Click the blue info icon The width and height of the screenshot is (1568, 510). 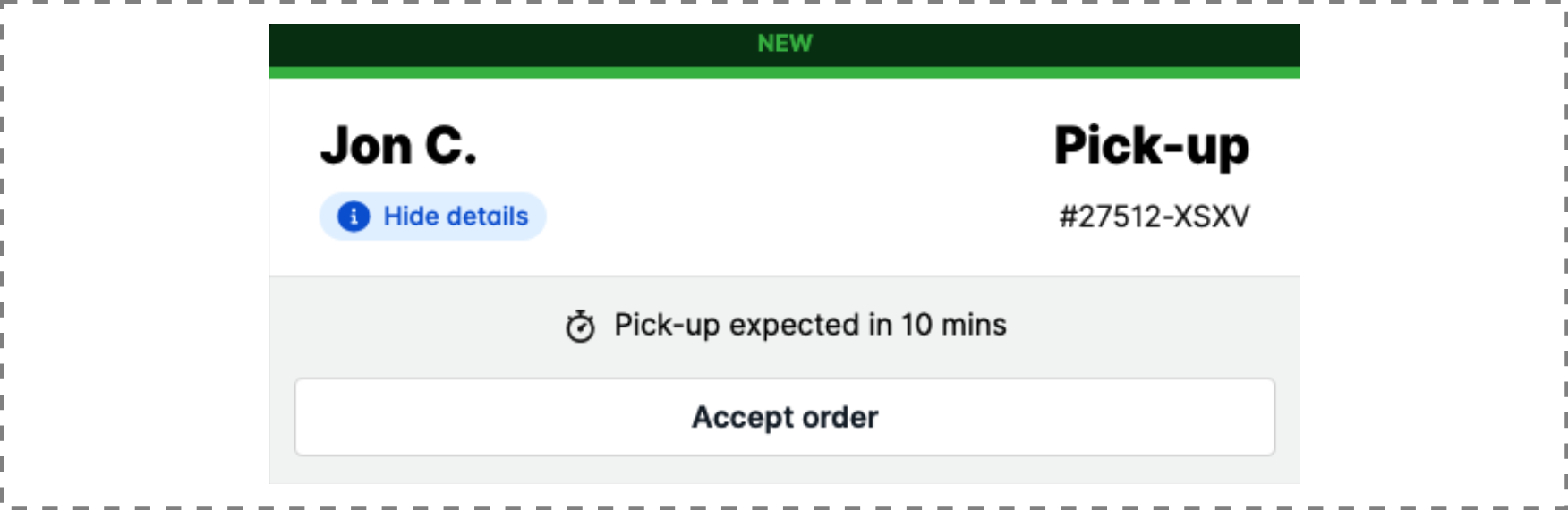click(x=354, y=217)
